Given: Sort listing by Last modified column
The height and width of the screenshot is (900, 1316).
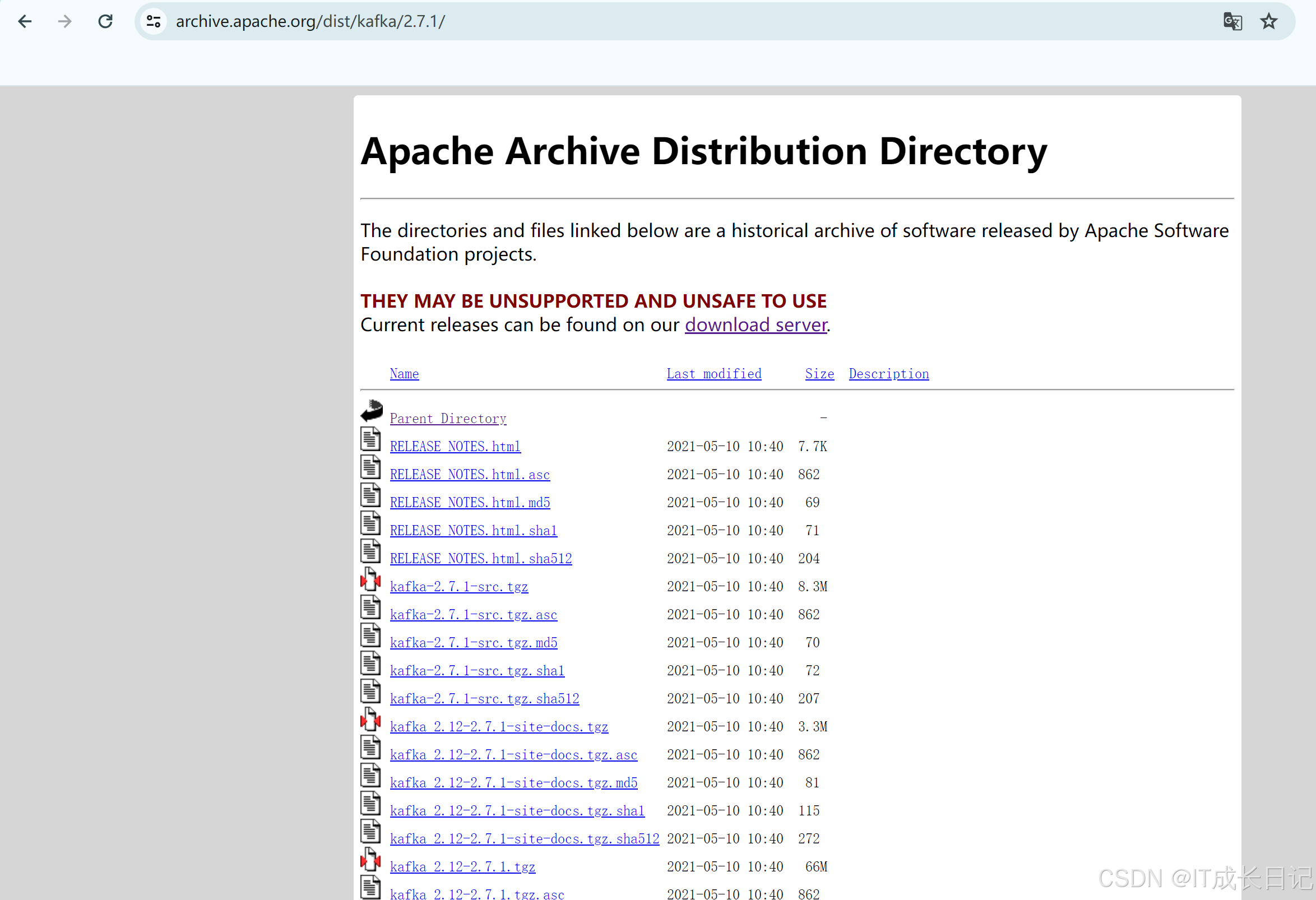Looking at the screenshot, I should [713, 374].
